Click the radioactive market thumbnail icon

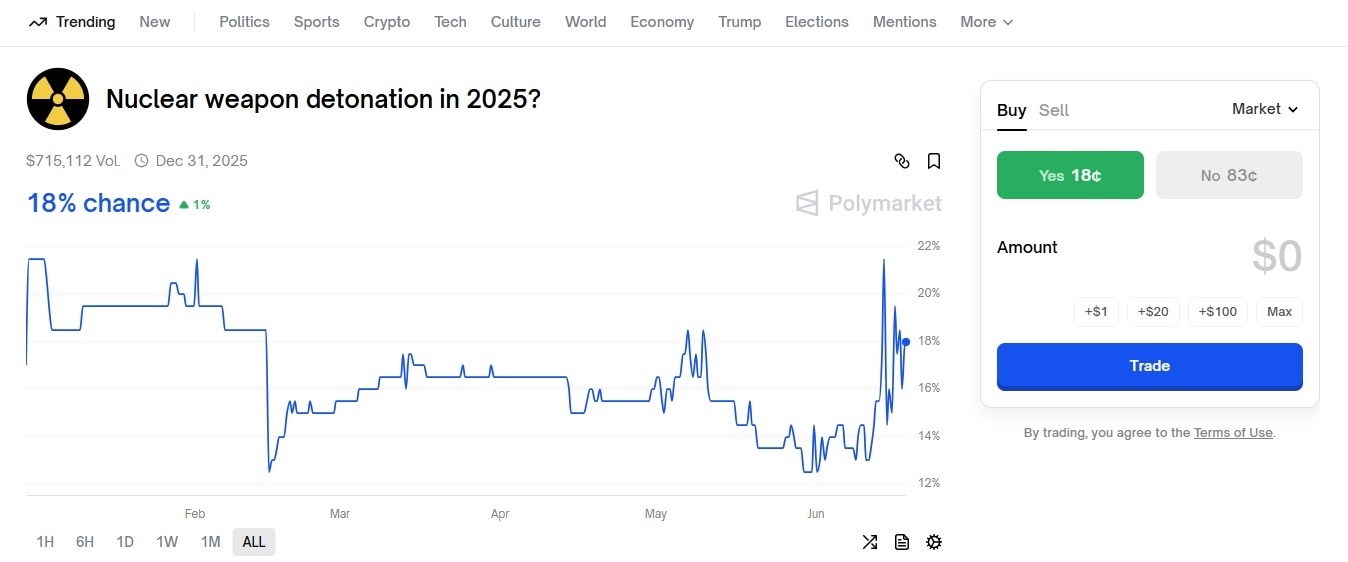point(58,99)
